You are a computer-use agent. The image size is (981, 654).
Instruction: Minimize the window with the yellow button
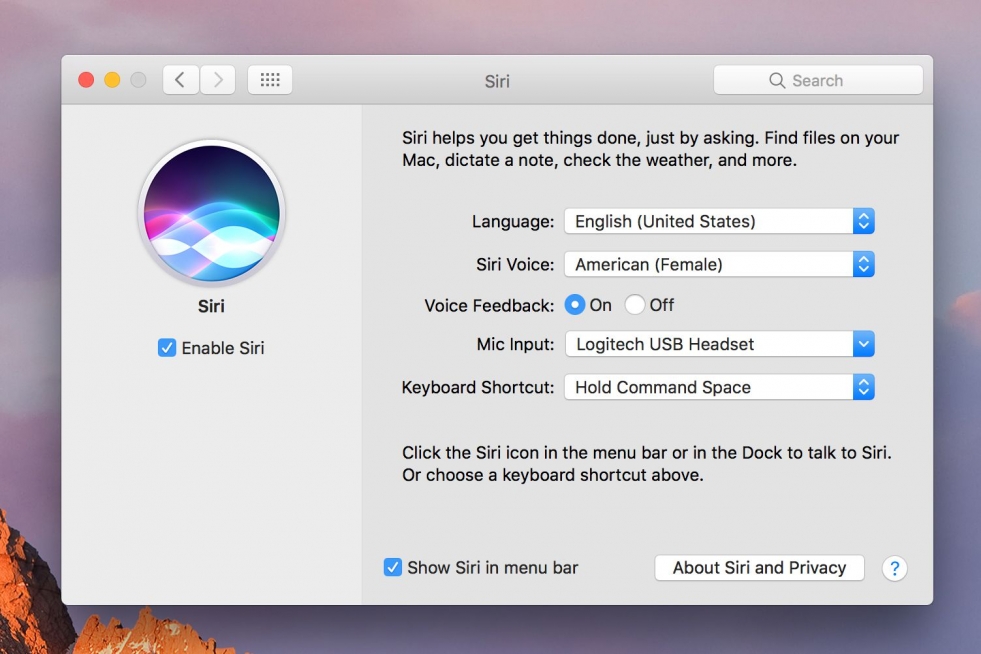point(112,80)
